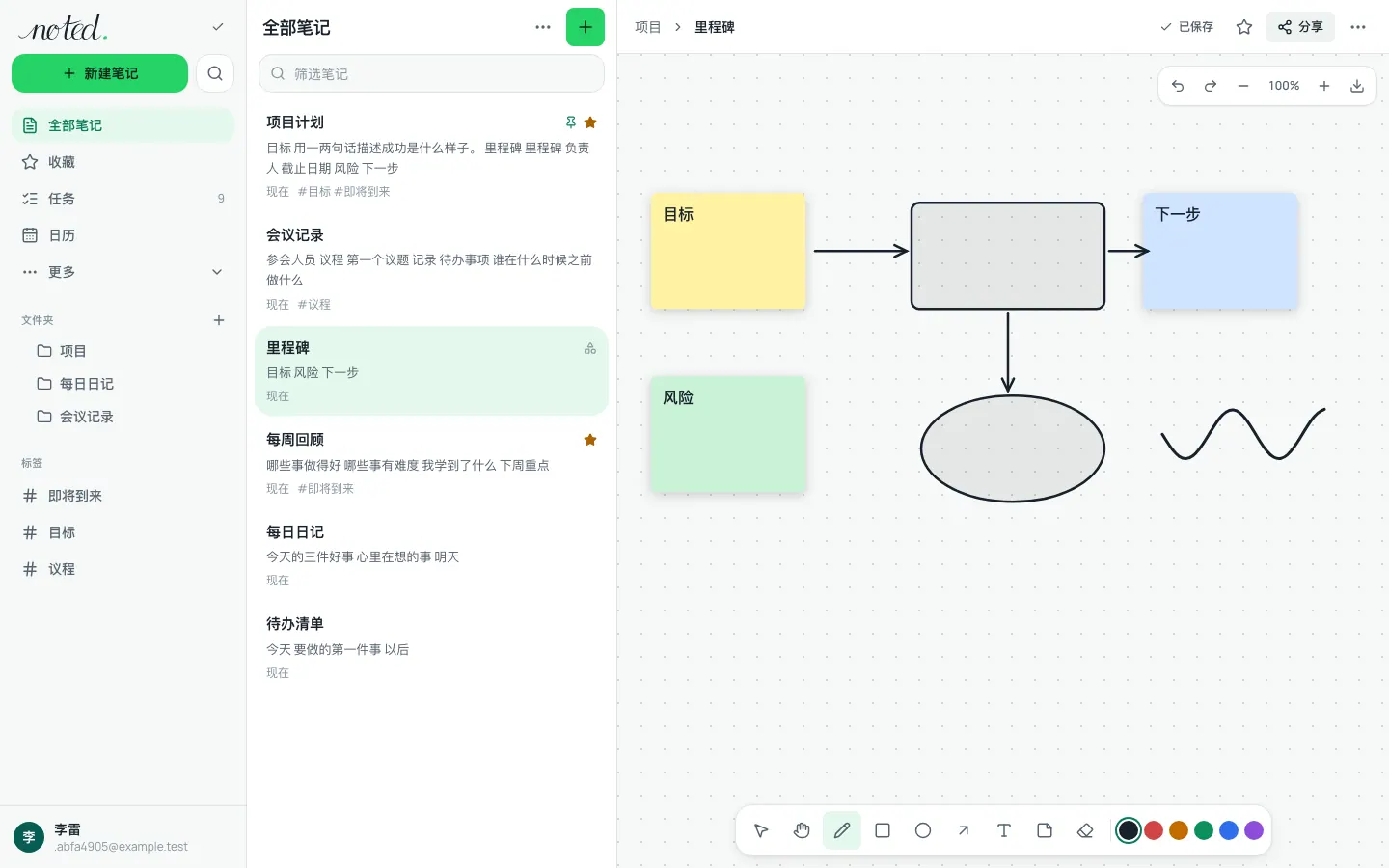Select the arrow connector tool
Screen dimensions: 1389x868
964,830
